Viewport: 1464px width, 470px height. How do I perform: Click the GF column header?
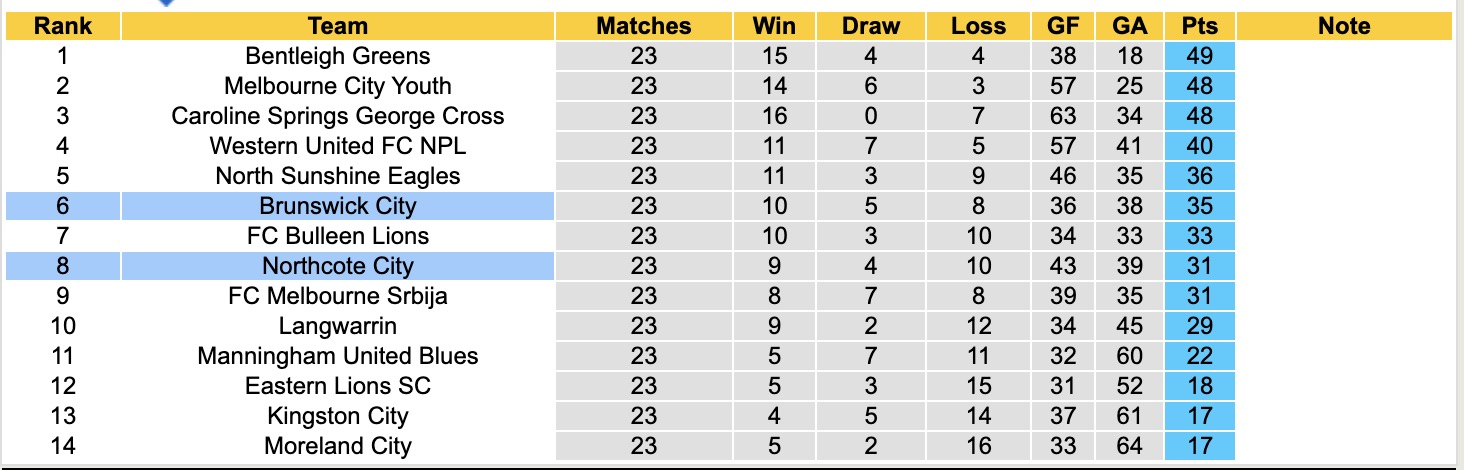click(x=1063, y=26)
